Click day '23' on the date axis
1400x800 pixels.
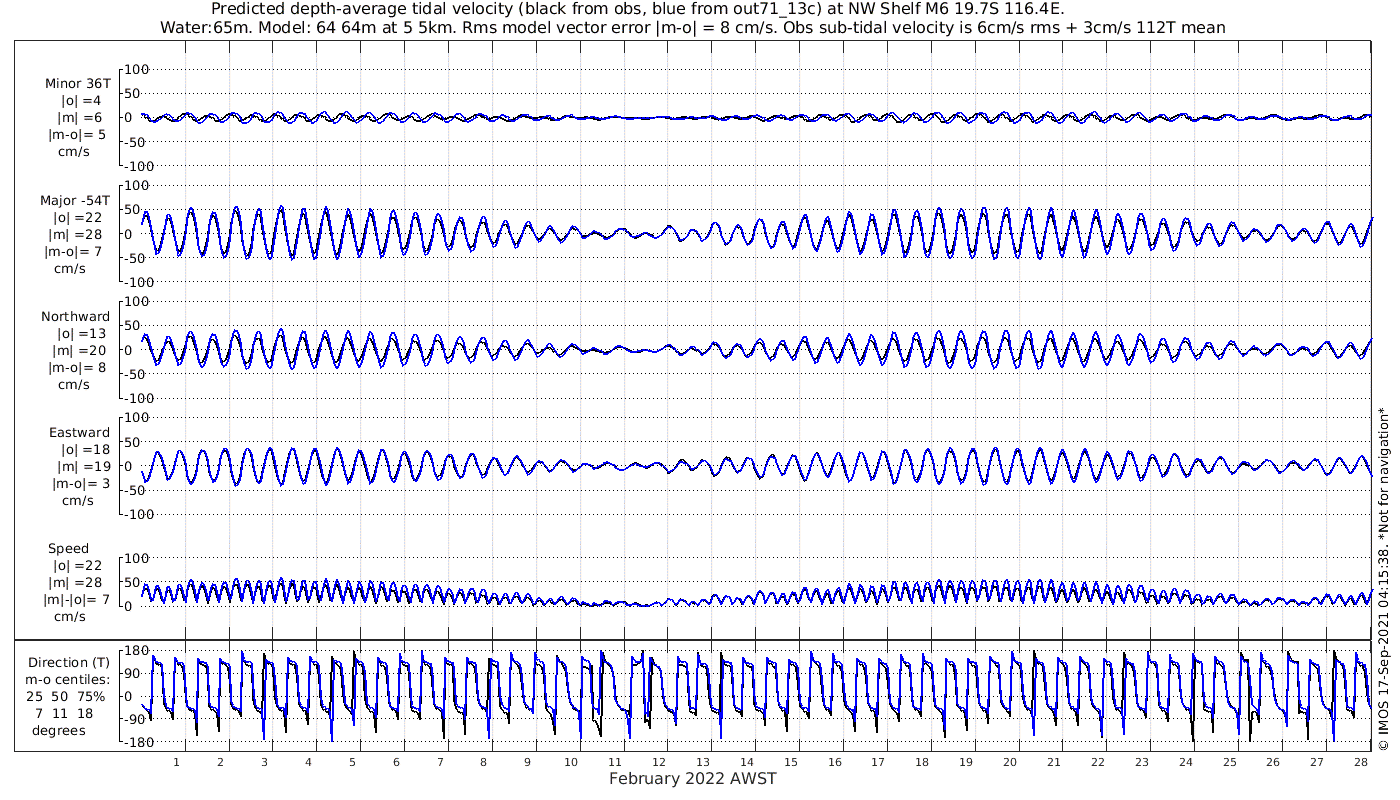point(1142,762)
